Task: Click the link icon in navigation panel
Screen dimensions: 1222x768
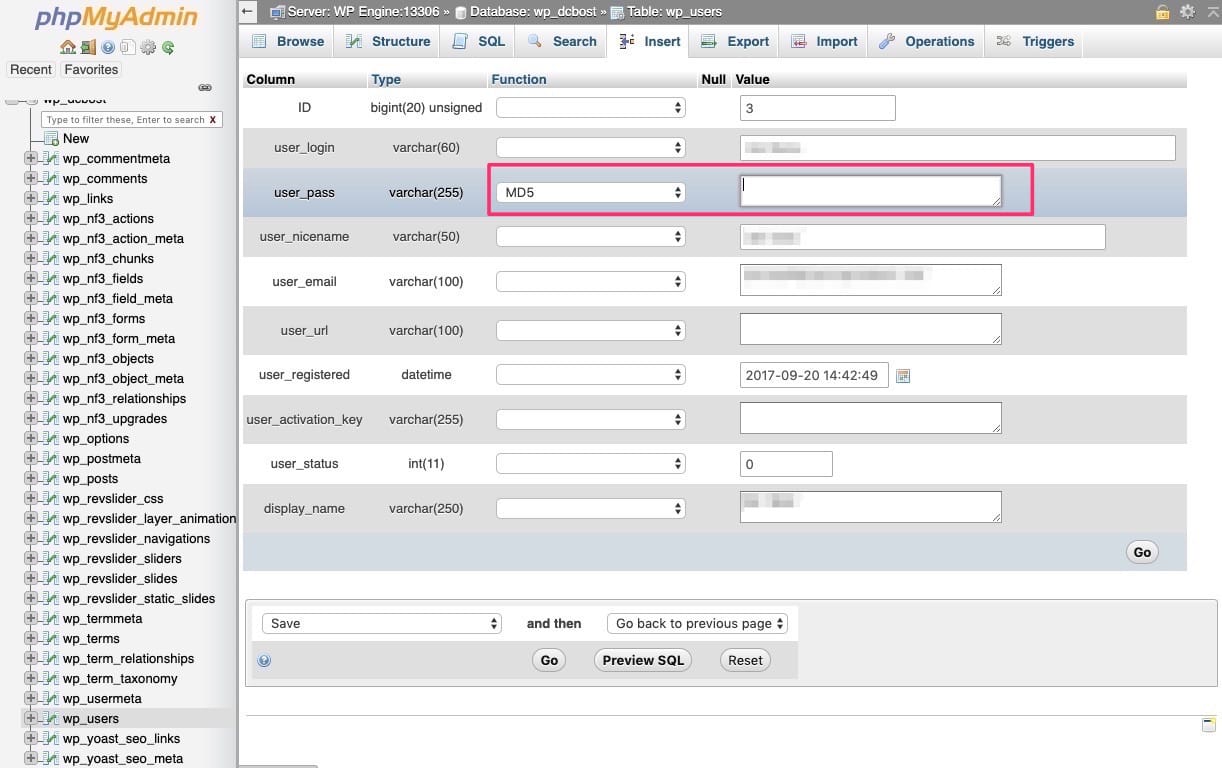Action: coord(205,88)
